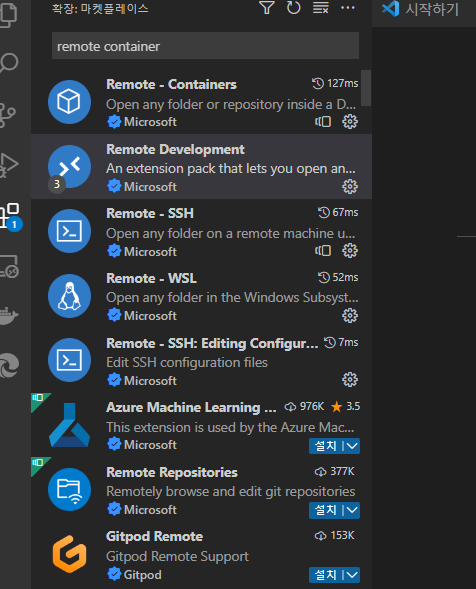Select Remote Development pack icon
Image resolution: width=476 pixels, height=589 pixels.
(x=69, y=166)
